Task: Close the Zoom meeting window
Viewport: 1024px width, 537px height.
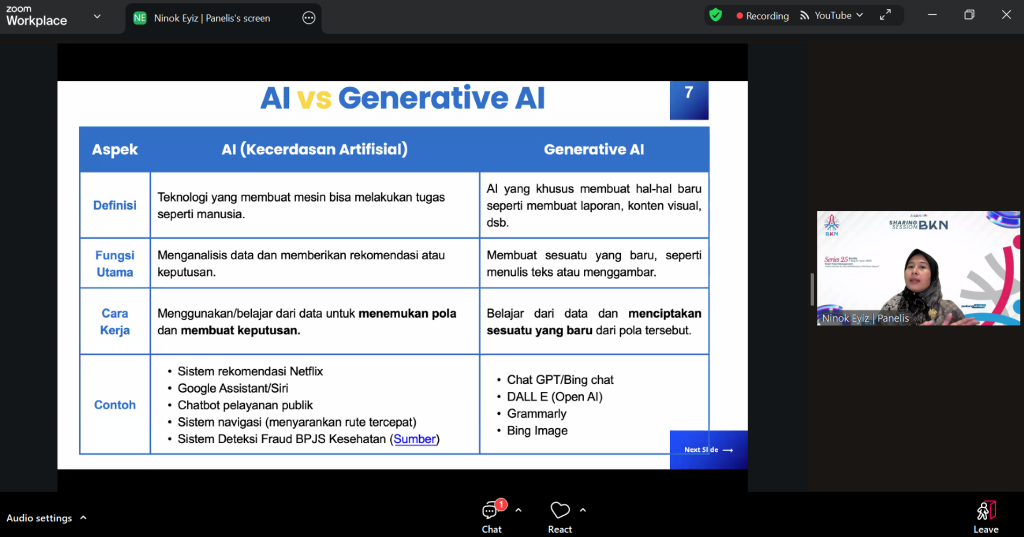Action: [x=1006, y=15]
